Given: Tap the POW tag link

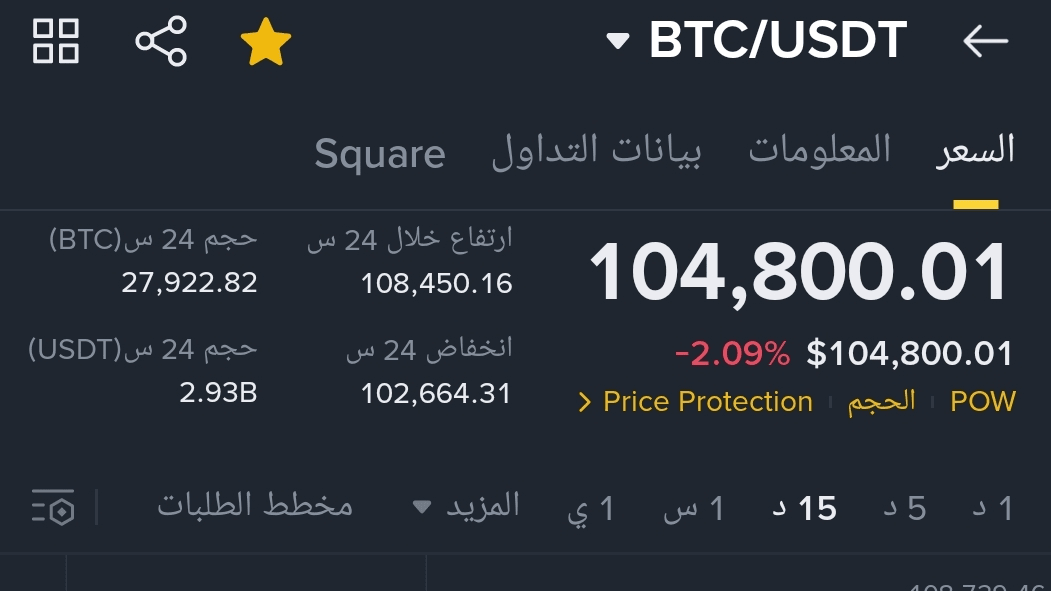Looking at the screenshot, I should [983, 401].
